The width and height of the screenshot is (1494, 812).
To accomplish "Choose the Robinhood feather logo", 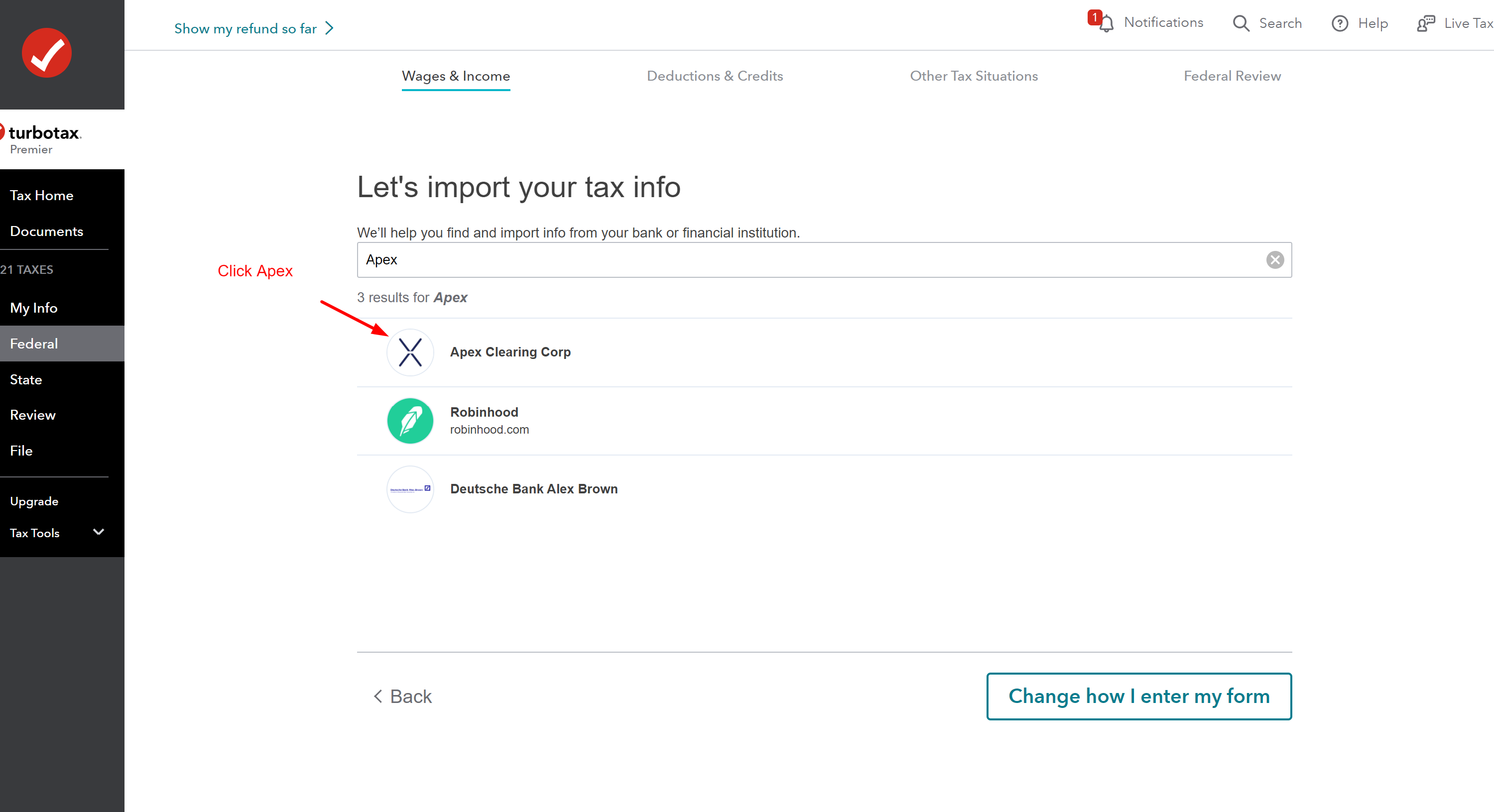I will (x=410, y=421).
